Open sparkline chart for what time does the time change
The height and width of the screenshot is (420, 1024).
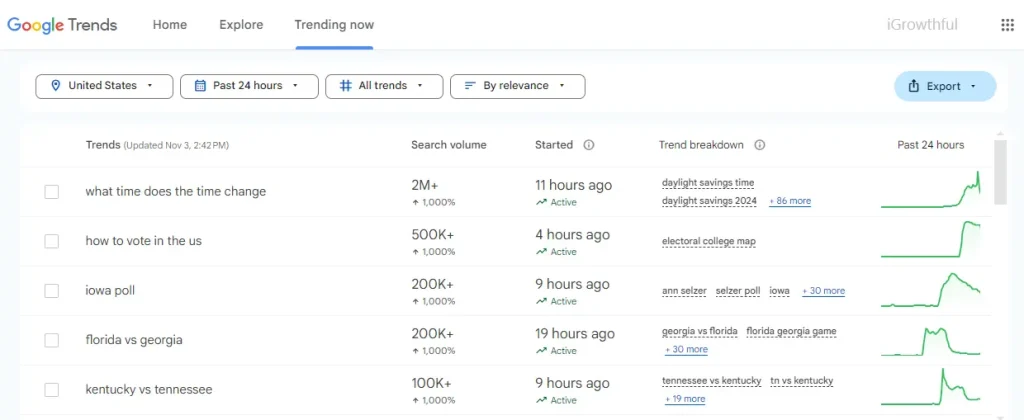[931, 190]
